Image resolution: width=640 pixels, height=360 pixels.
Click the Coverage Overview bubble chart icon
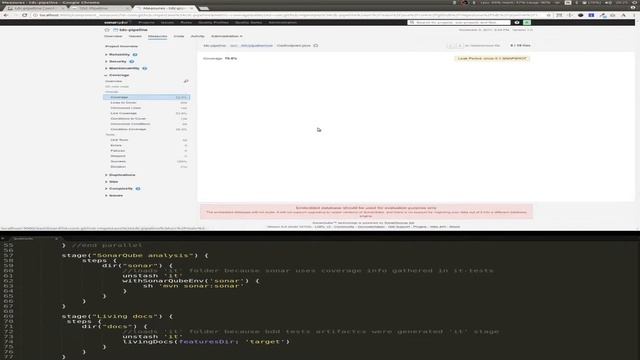[x=186, y=81]
